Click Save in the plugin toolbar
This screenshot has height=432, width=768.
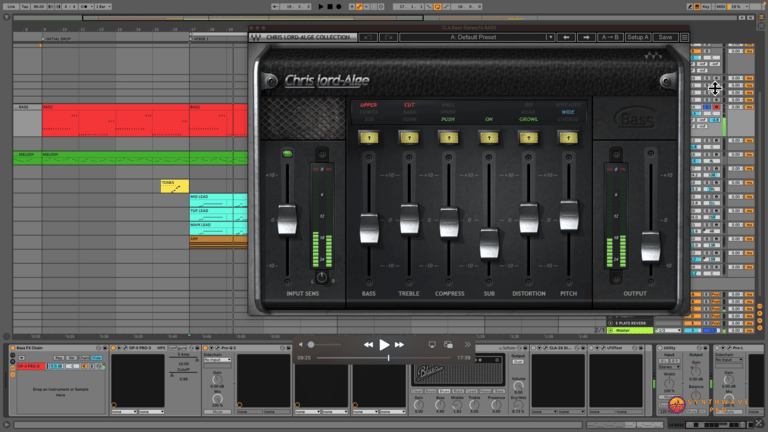tap(665, 37)
